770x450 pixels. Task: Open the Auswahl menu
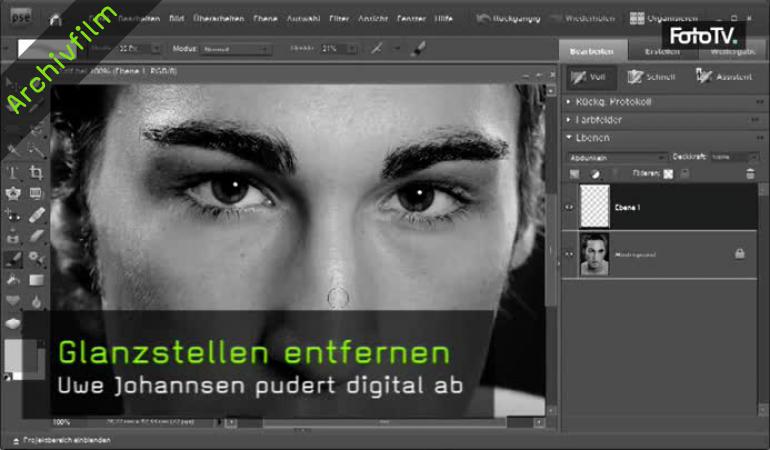coord(303,19)
